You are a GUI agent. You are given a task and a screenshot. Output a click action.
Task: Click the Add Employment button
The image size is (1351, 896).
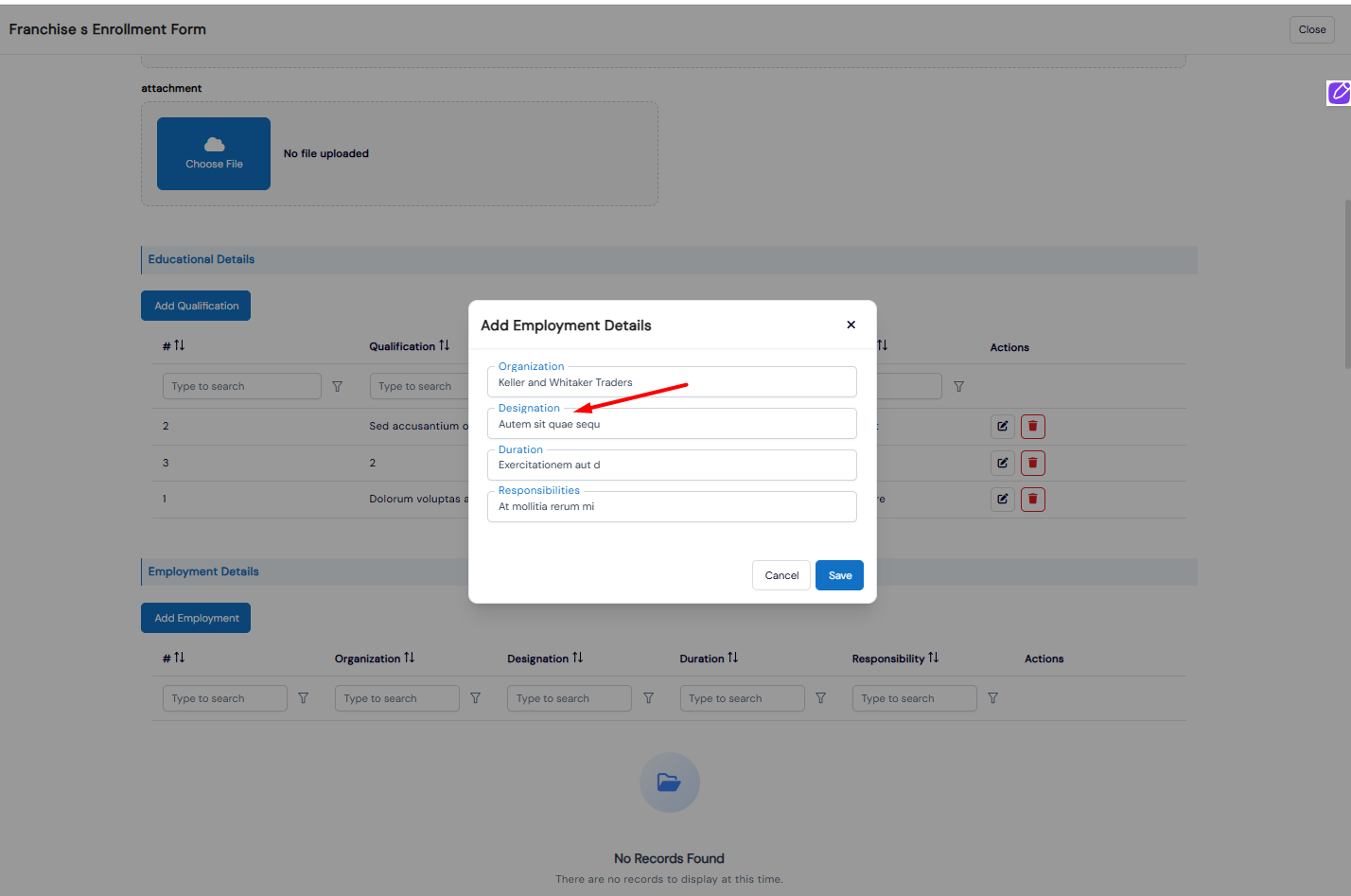(196, 618)
